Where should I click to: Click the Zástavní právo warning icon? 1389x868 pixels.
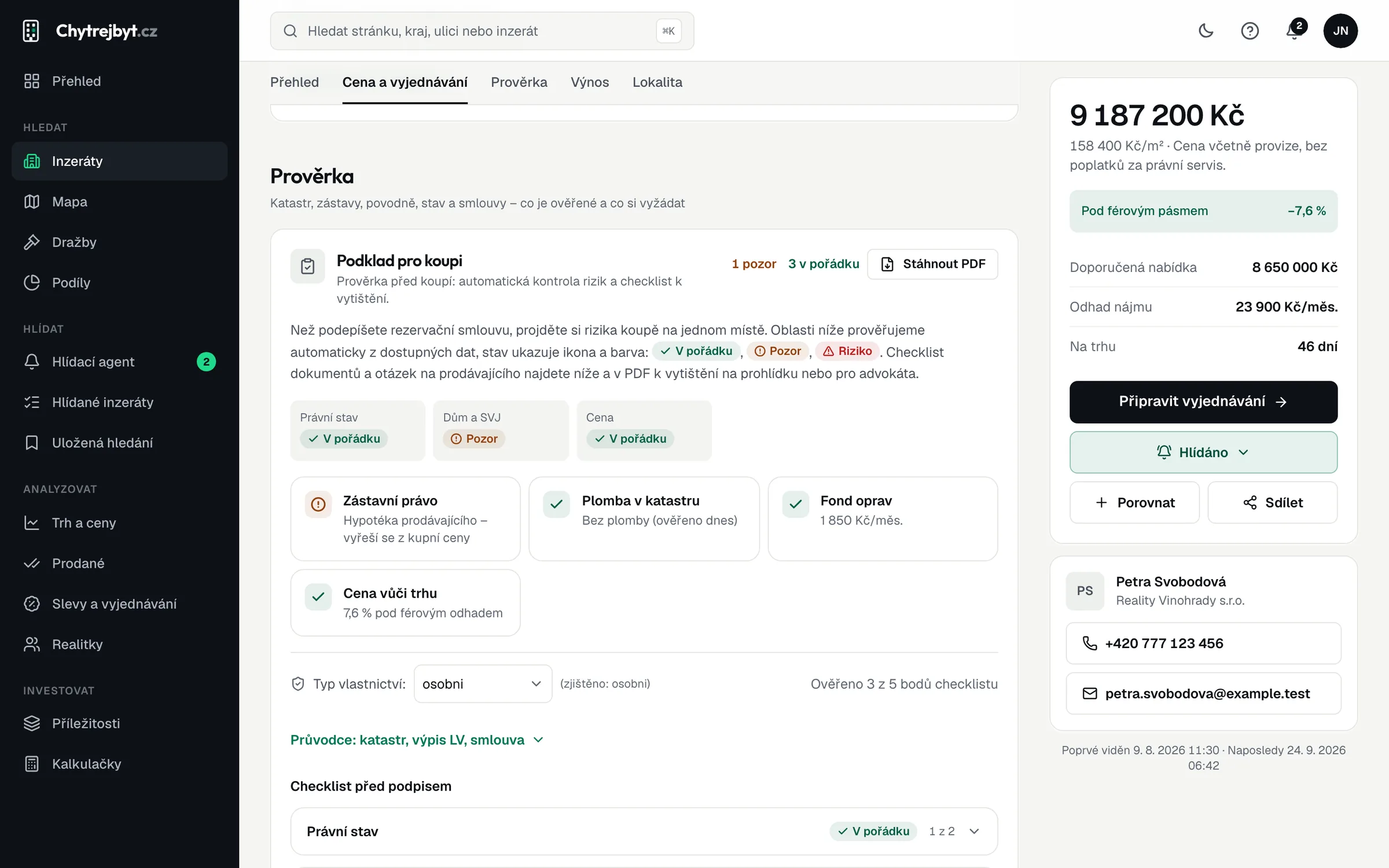[x=318, y=504]
